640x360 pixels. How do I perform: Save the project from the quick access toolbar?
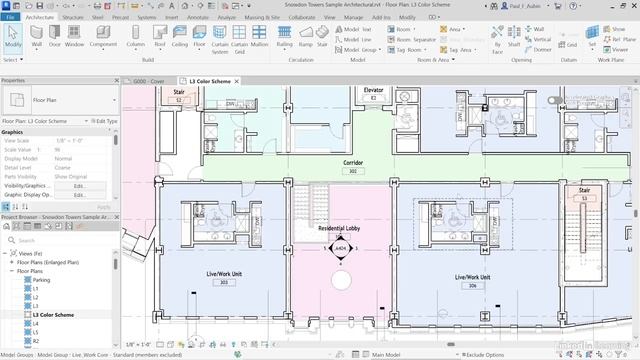40,6
